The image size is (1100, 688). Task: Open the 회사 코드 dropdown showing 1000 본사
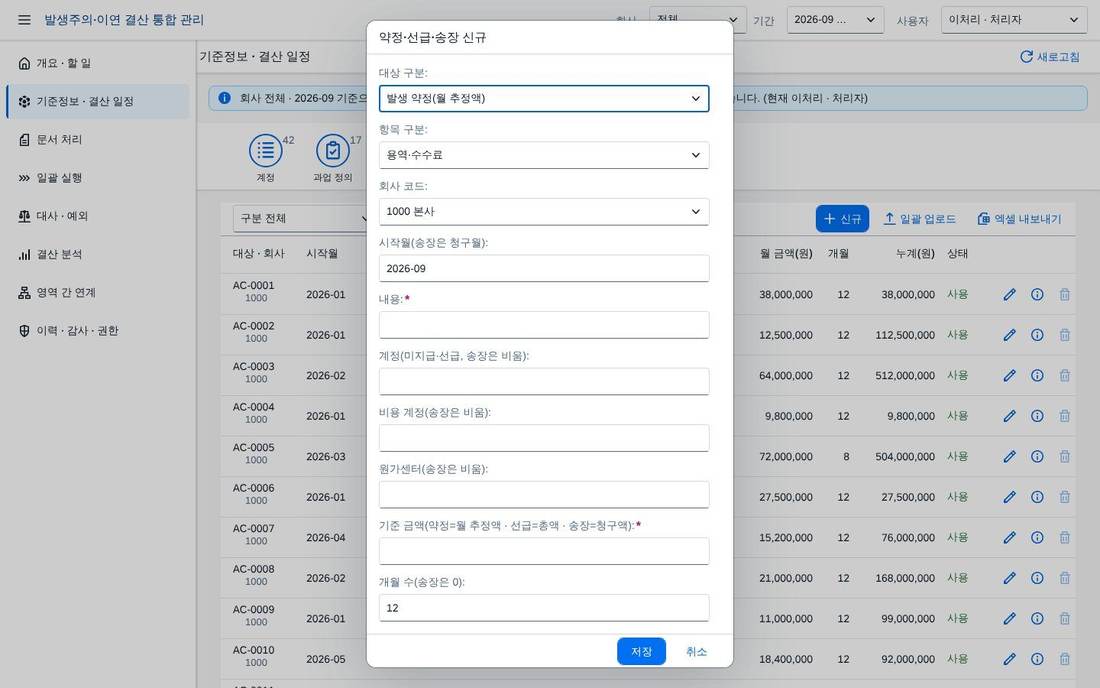pyautogui.click(x=544, y=212)
